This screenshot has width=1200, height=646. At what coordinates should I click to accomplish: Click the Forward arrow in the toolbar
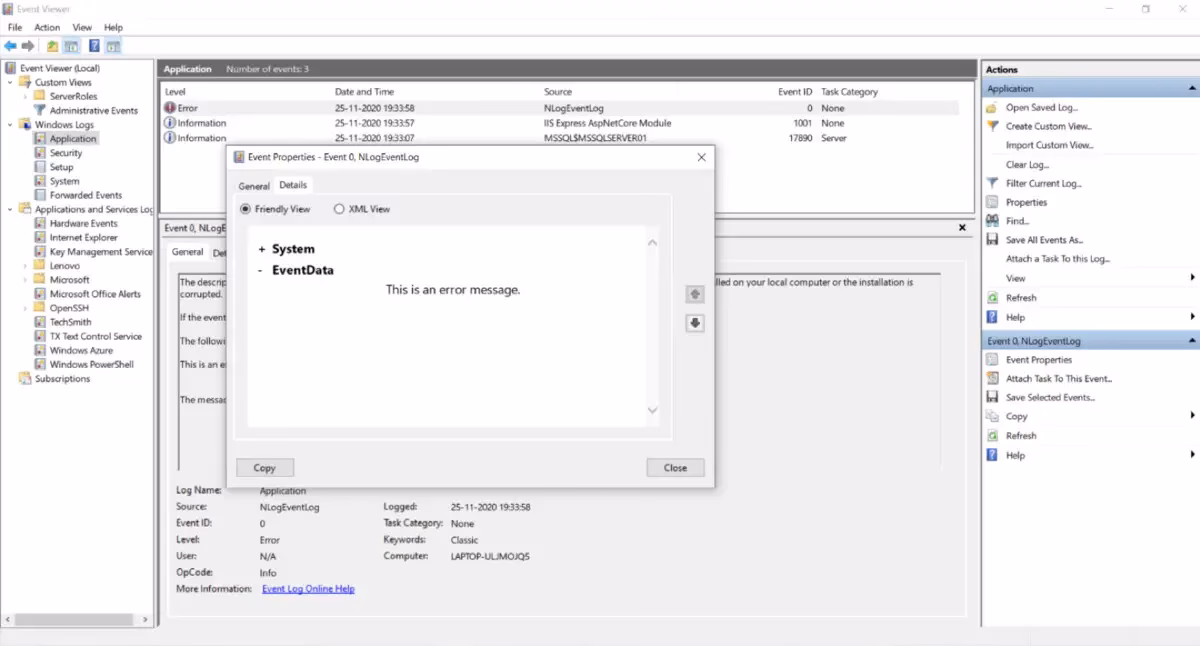(x=28, y=46)
